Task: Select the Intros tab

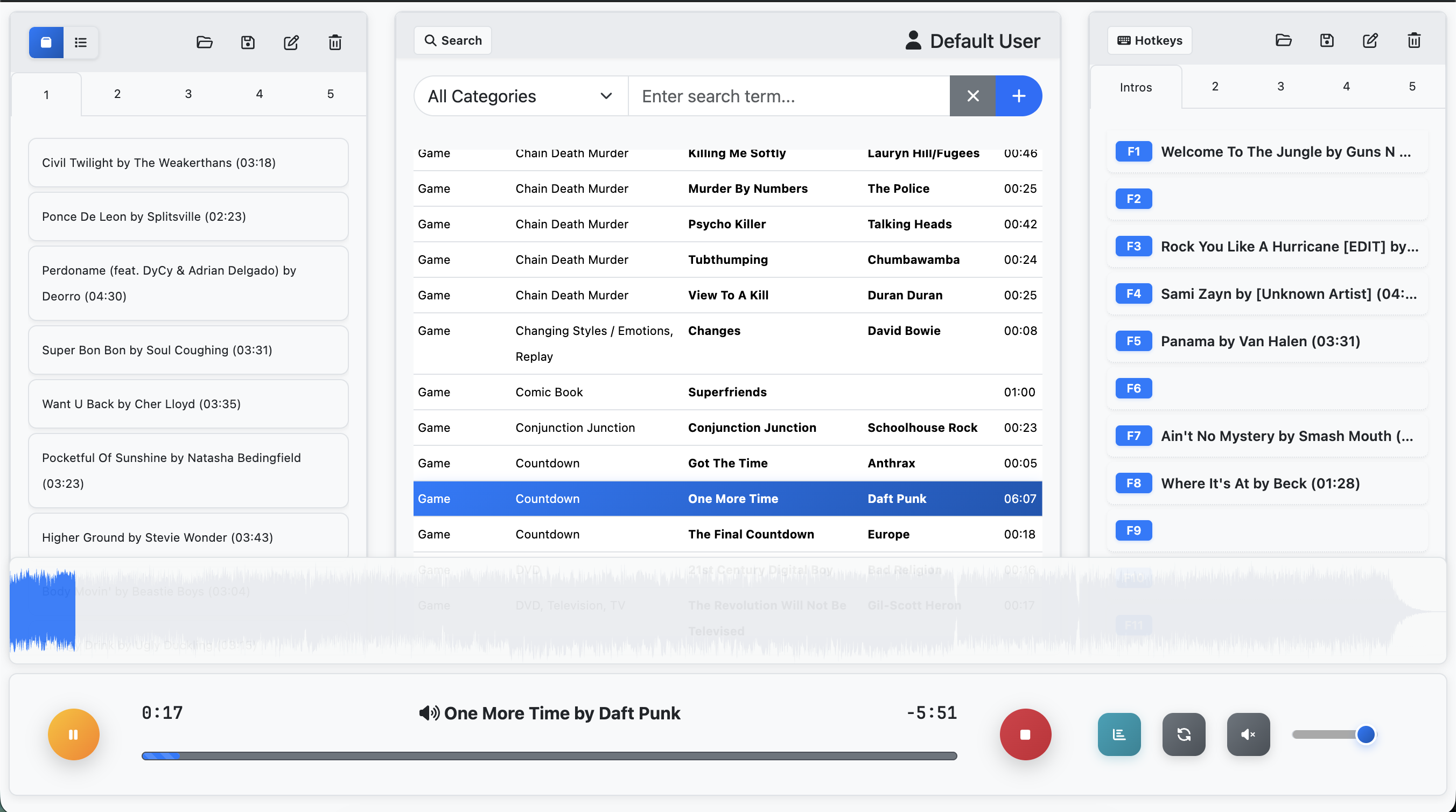Action: pos(1136,87)
